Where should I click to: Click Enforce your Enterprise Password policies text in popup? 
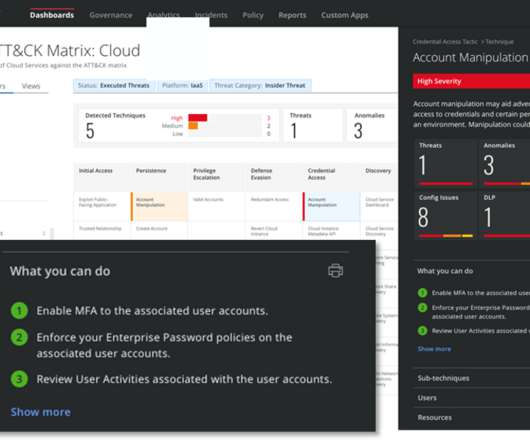(164, 345)
